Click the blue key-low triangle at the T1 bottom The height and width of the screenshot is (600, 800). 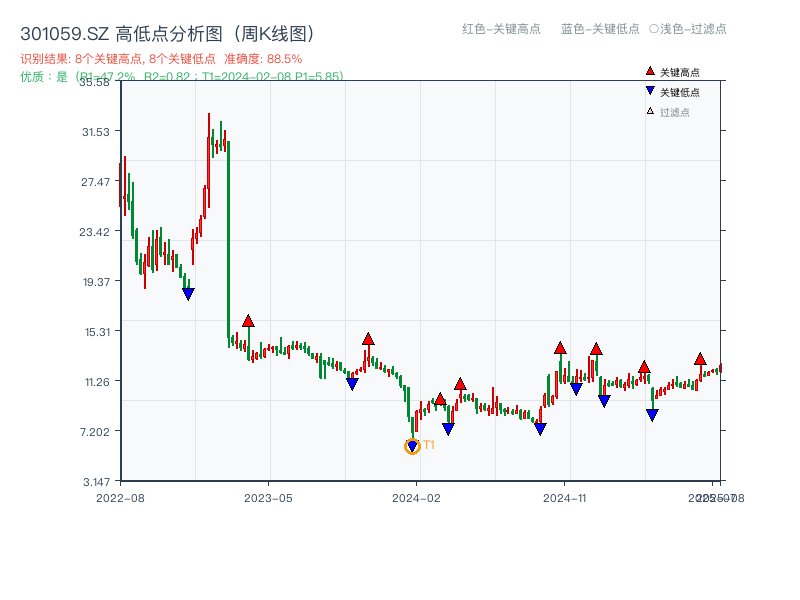click(x=412, y=444)
